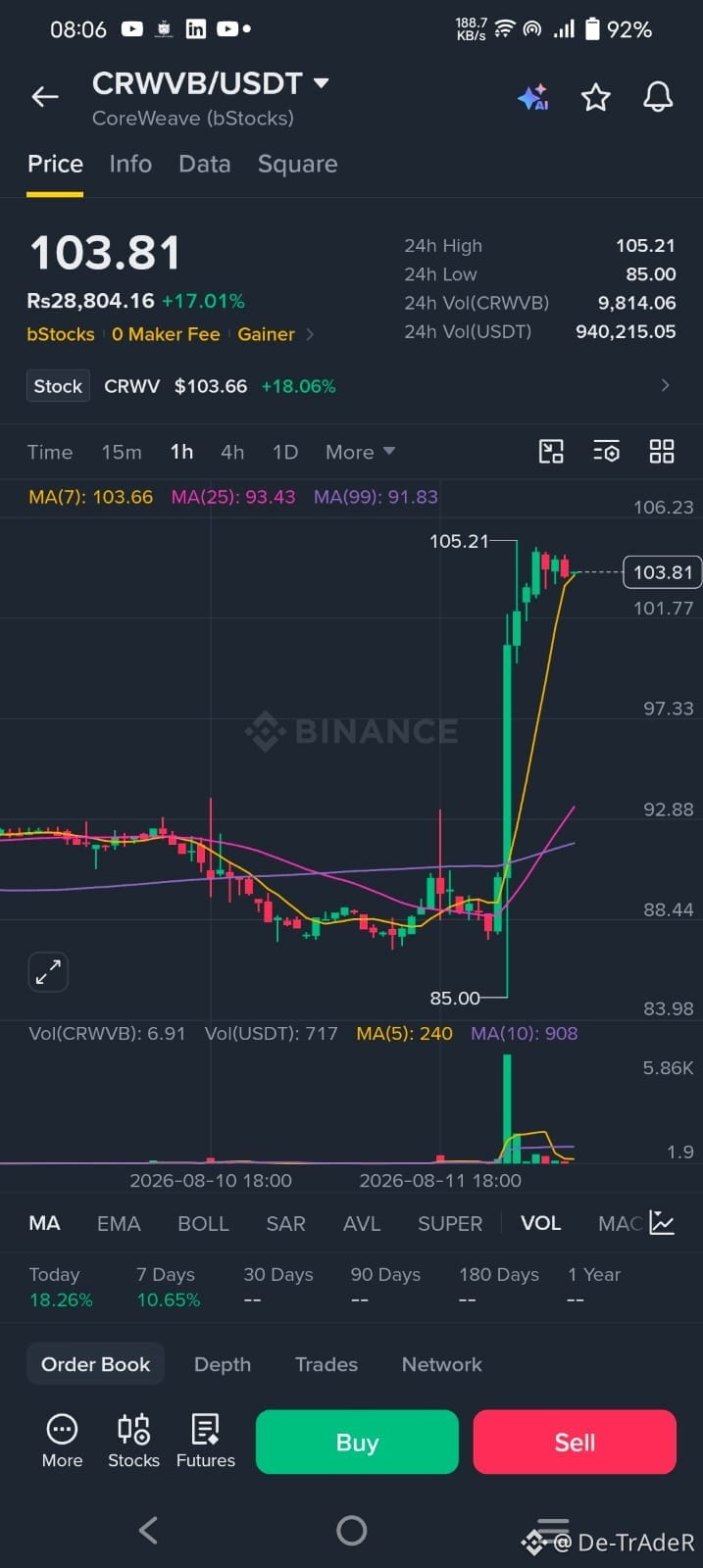Screen dimensions: 703x1568
Task: Expand chart to fullscreen with arrows icon
Action: (48, 972)
